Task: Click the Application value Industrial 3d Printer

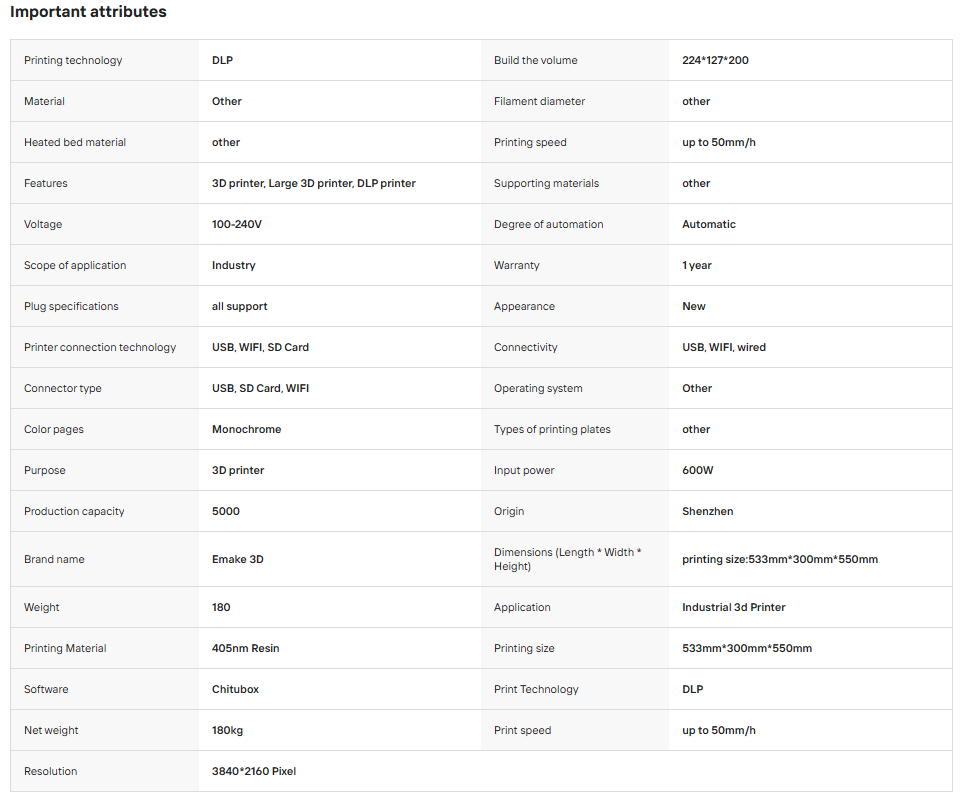Action: (x=733, y=607)
